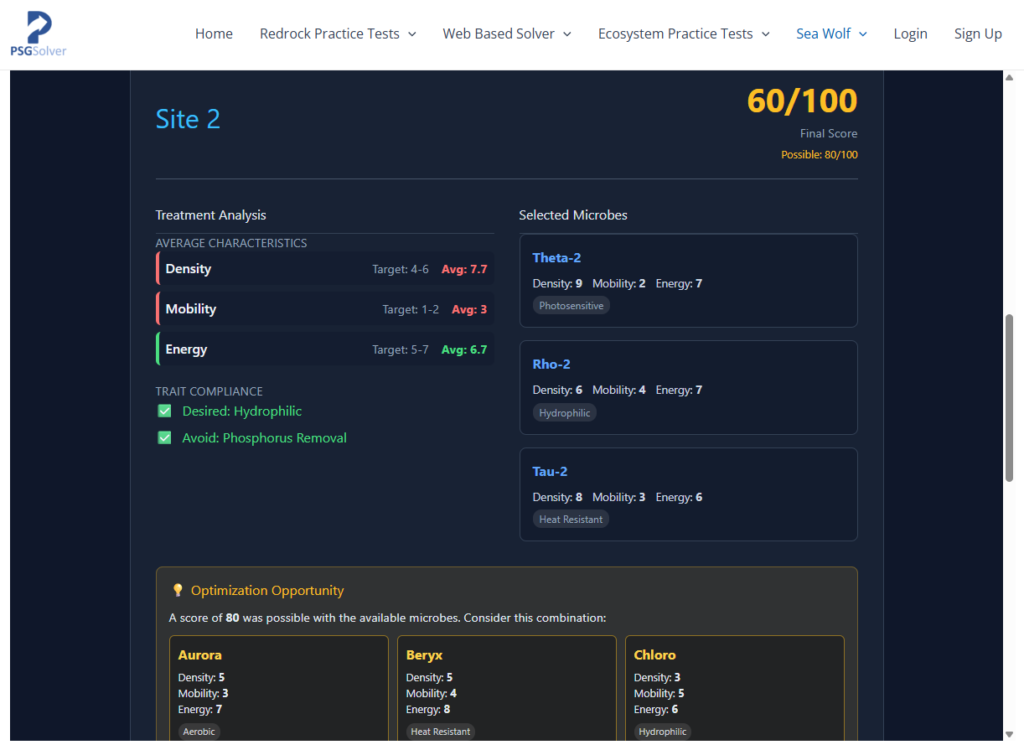Click the green Desired Hydrophilic checkmark
This screenshot has width=1024, height=750.
(165, 411)
